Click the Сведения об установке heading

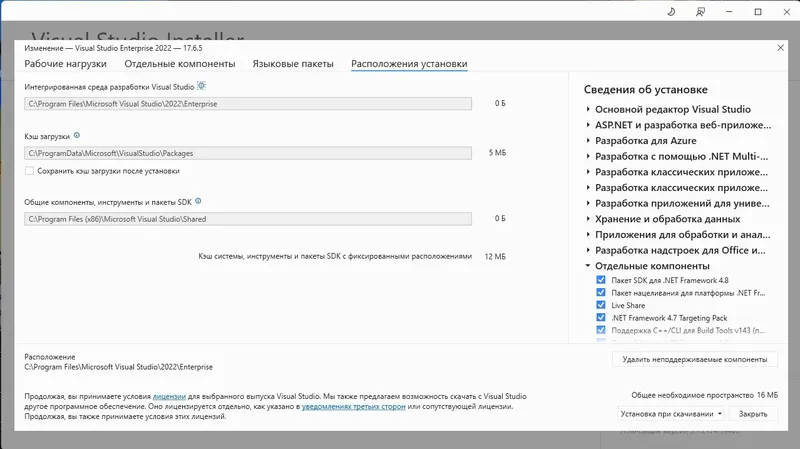645,89
